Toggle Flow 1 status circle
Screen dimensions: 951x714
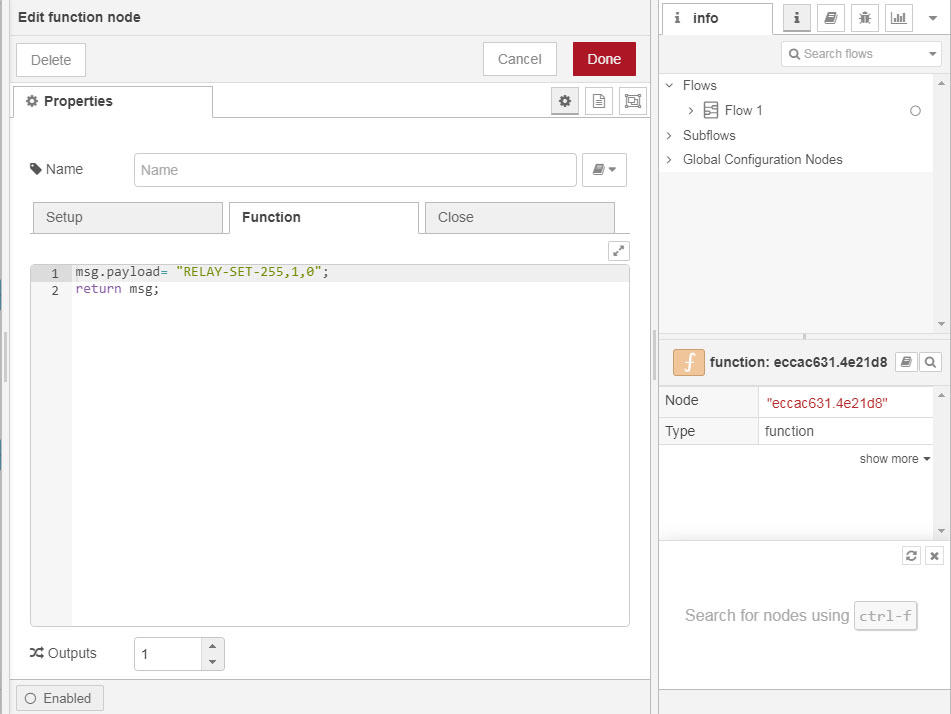pos(915,111)
